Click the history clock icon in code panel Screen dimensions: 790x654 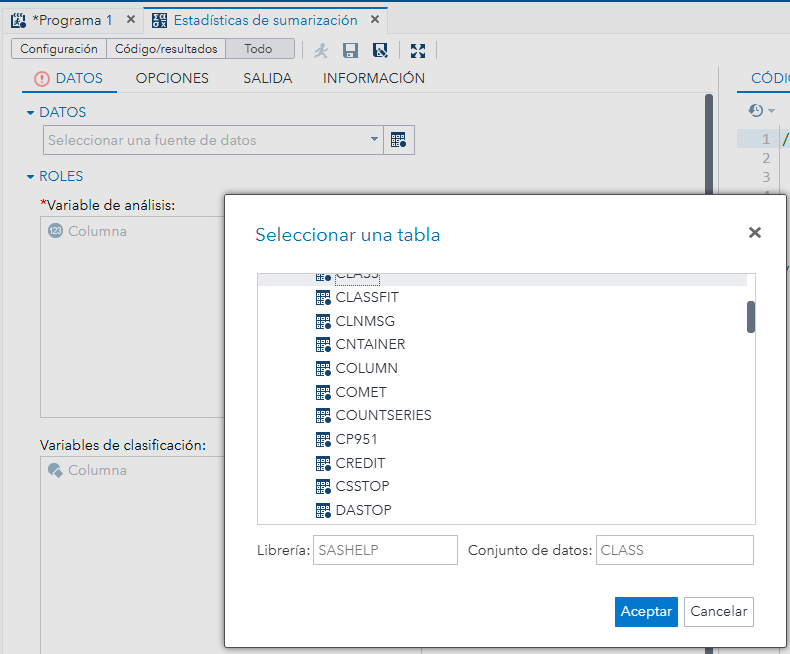tap(756, 111)
